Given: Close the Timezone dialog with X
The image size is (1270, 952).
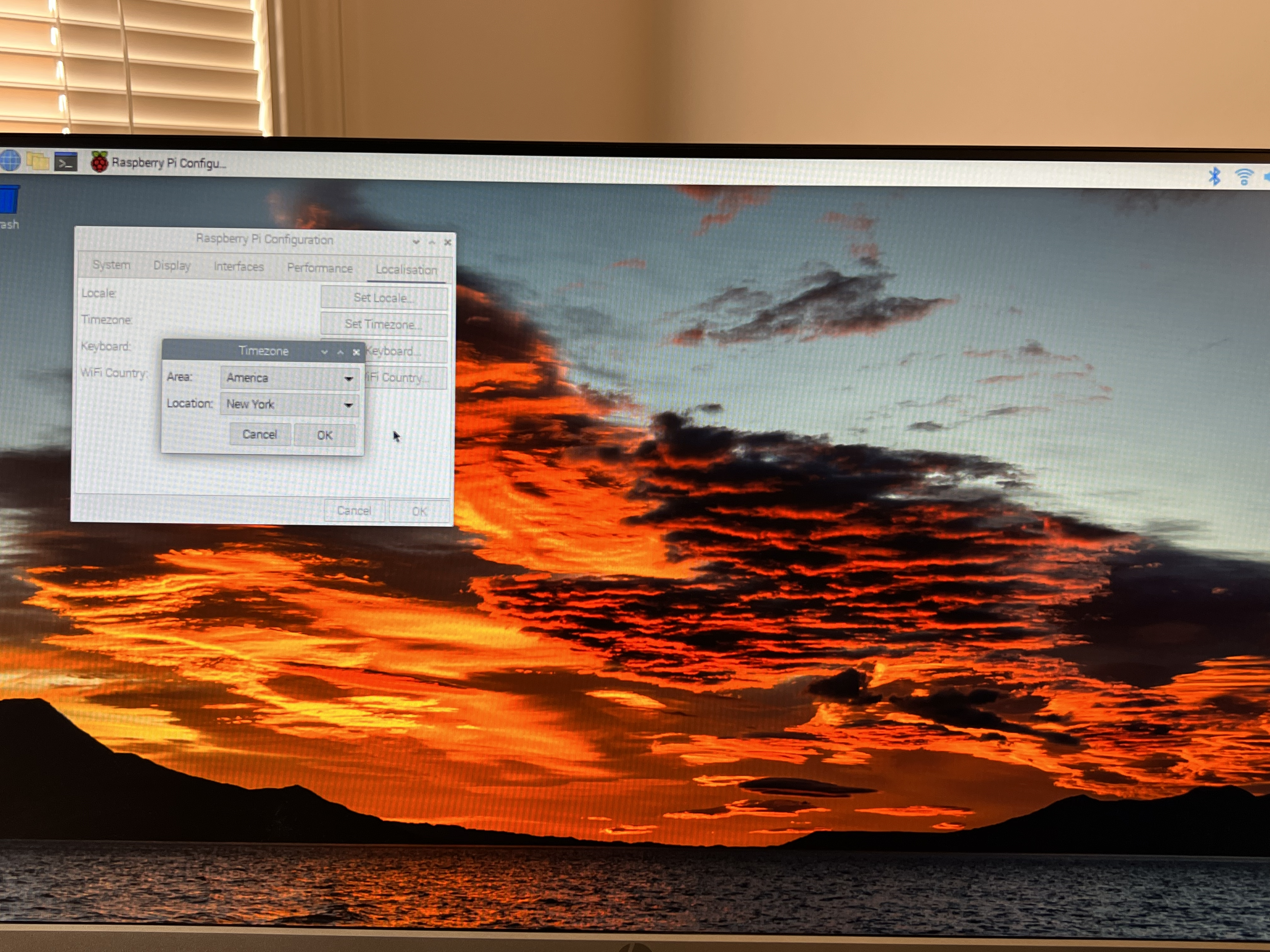Looking at the screenshot, I should point(356,352).
